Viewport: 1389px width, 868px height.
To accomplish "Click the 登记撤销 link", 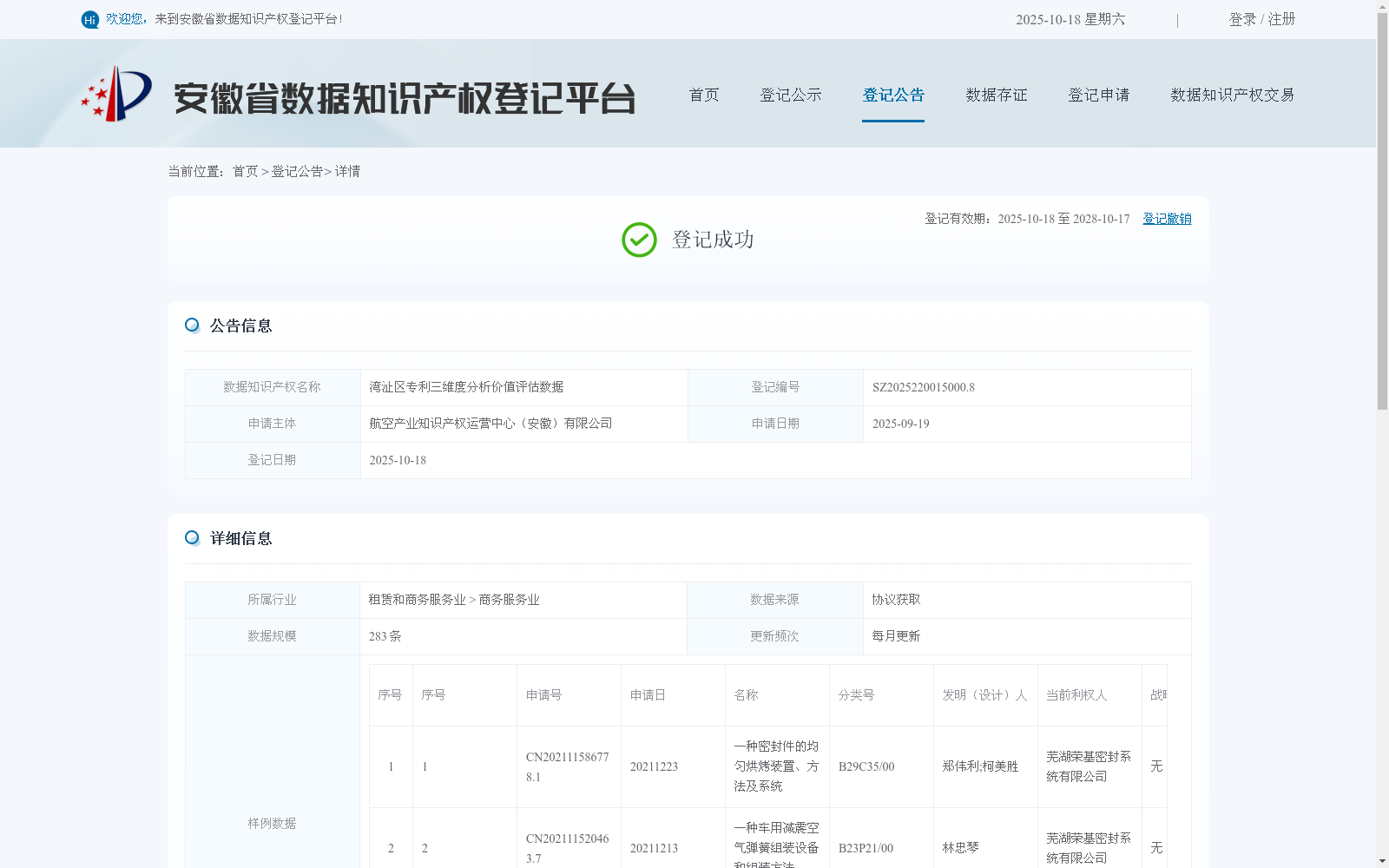I will 1167,219.
